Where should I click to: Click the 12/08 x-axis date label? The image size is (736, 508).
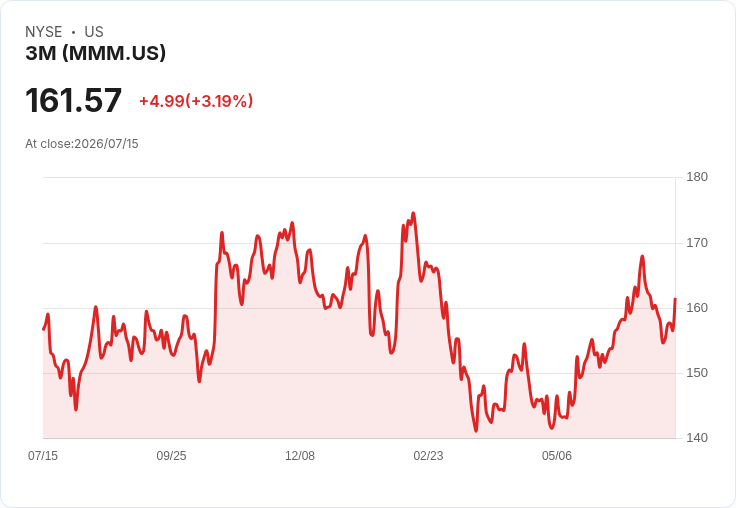point(300,455)
